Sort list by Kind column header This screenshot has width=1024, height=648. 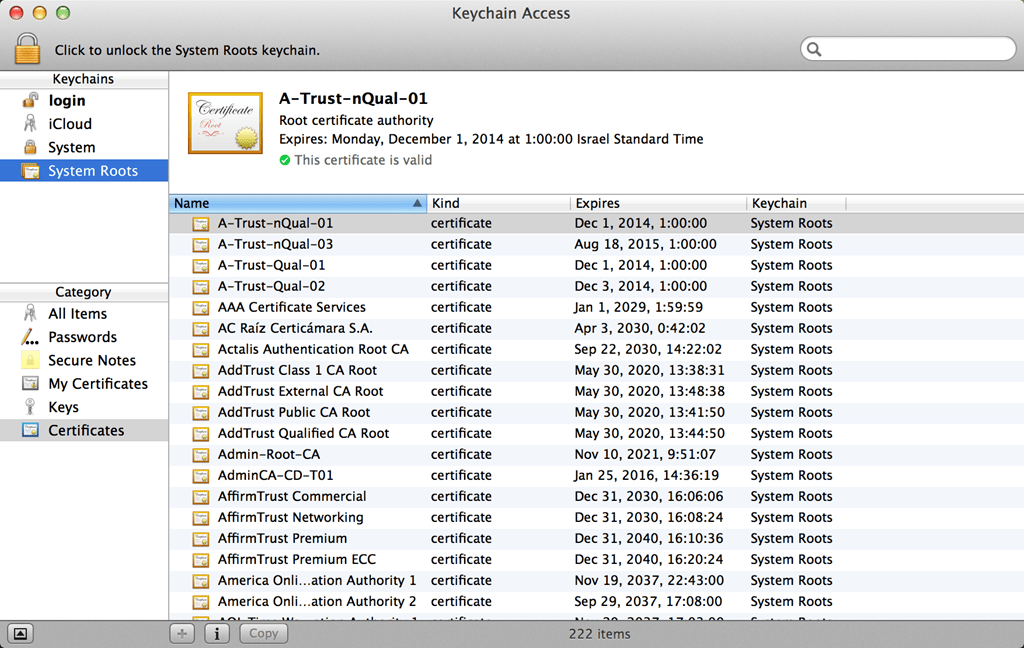click(498, 203)
